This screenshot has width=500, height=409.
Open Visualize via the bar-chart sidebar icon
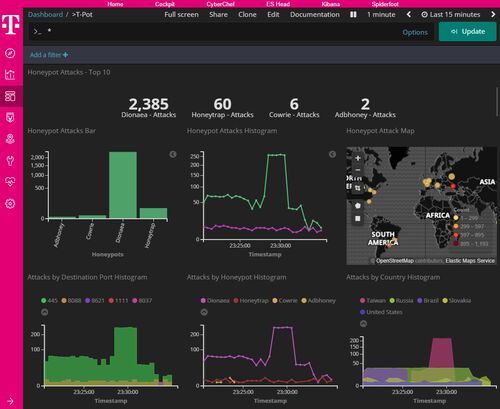coord(10,74)
